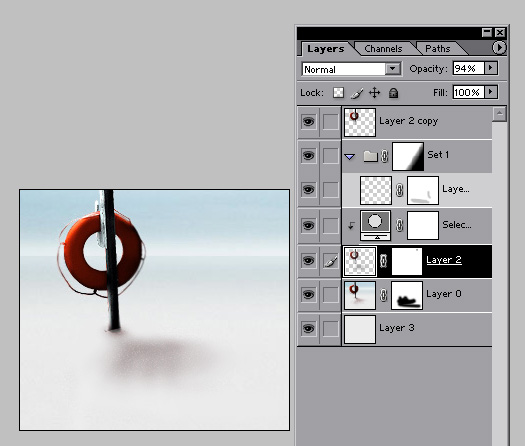The height and width of the screenshot is (446, 525).
Task: Toggle link box for Laye... layer row
Action: pyautogui.click(x=330, y=190)
